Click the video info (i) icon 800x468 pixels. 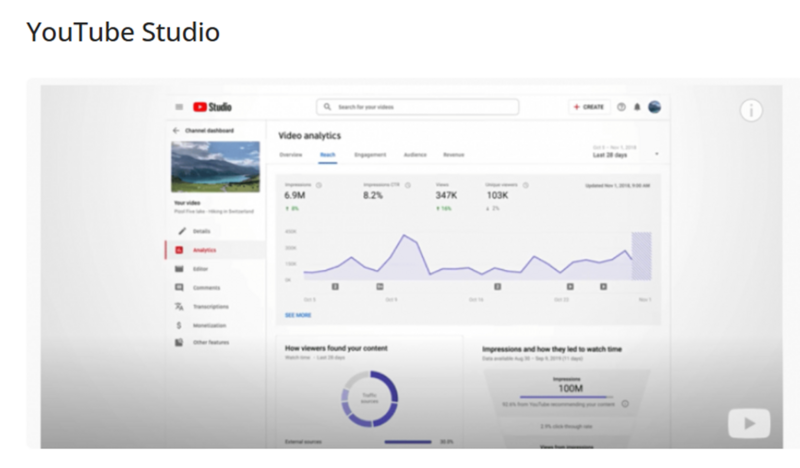(x=751, y=110)
